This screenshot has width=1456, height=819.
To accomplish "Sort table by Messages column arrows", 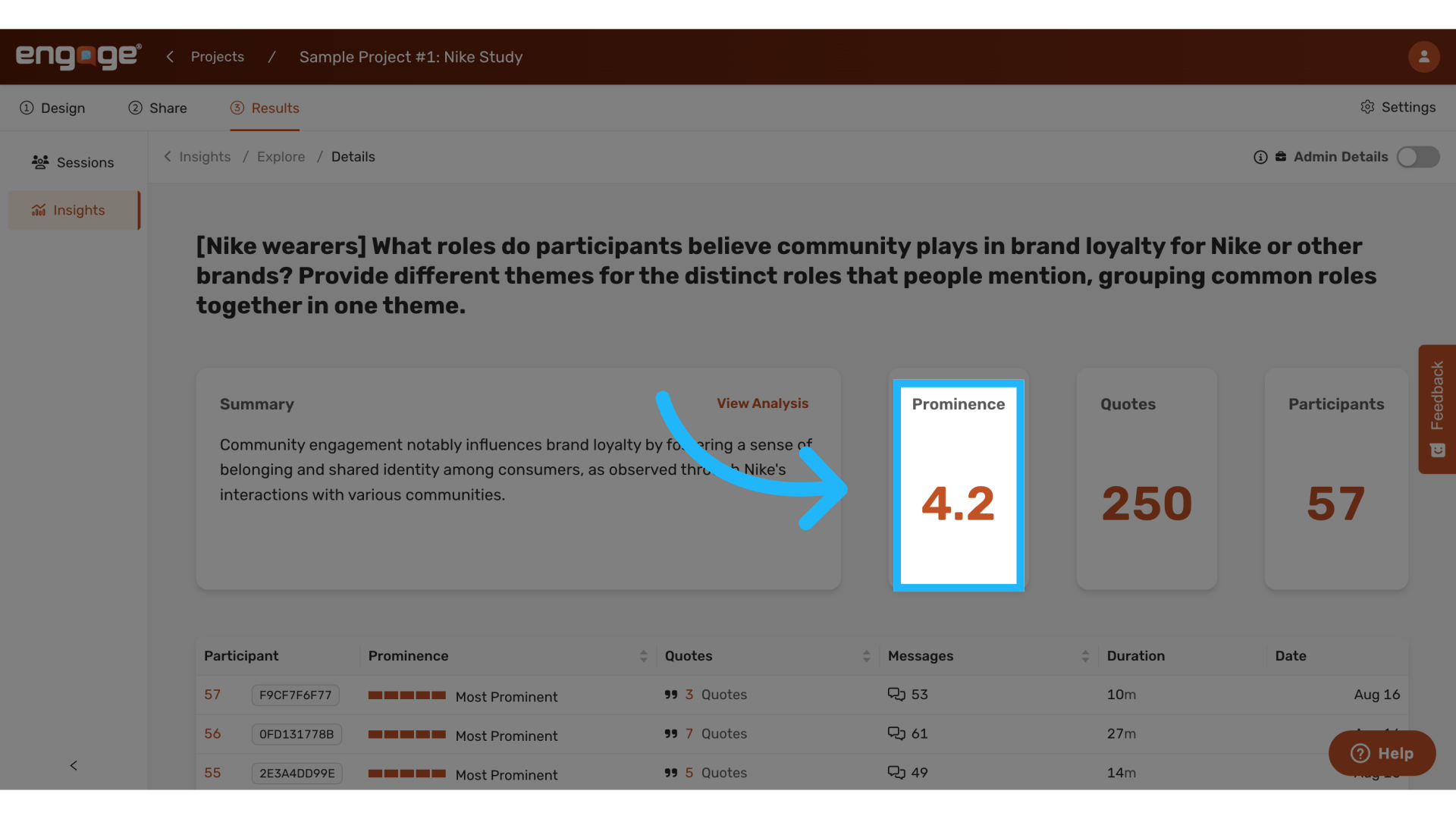I will [1085, 656].
